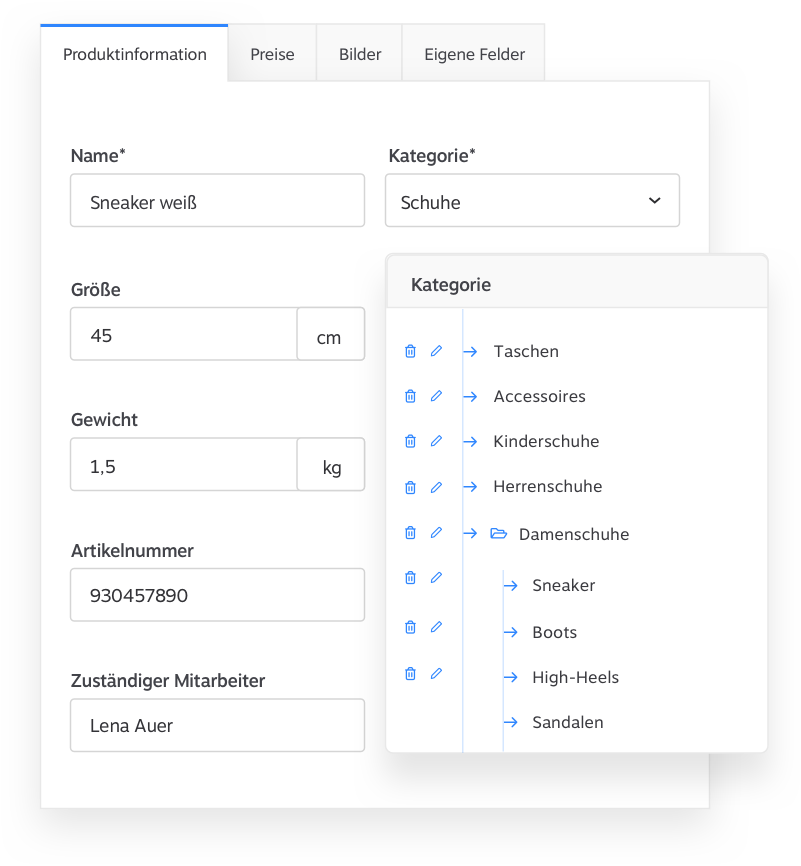The width and height of the screenshot is (801, 866).
Task: Select Sneaker in the category tree
Action: tap(563, 585)
